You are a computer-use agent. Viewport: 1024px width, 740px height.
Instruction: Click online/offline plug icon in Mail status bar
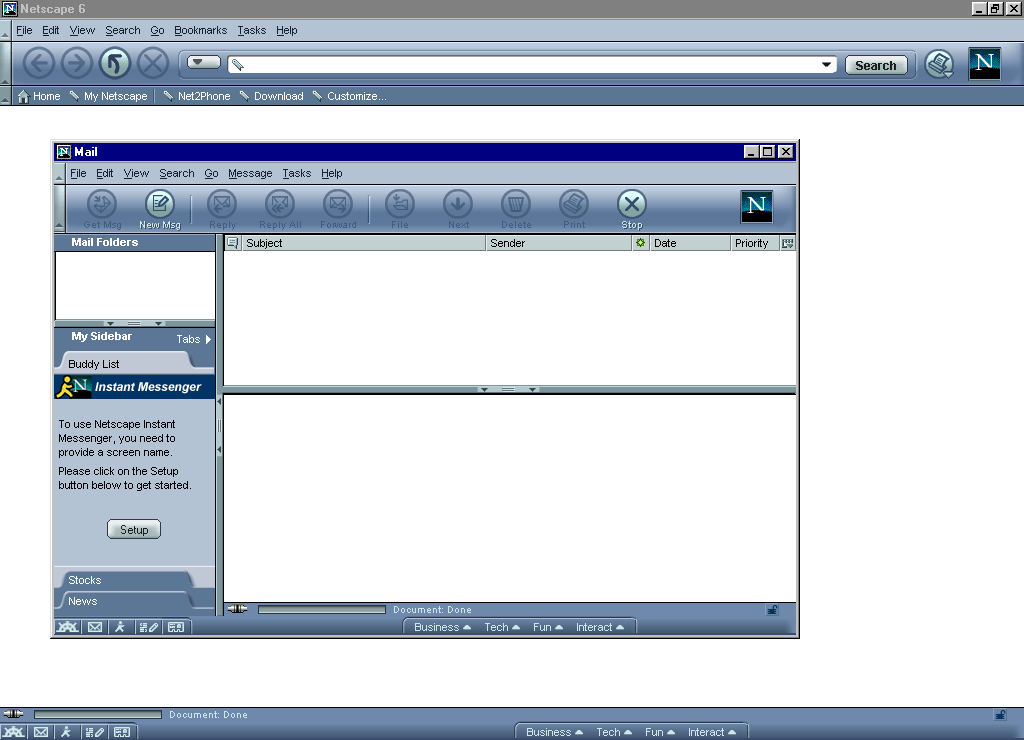point(237,609)
